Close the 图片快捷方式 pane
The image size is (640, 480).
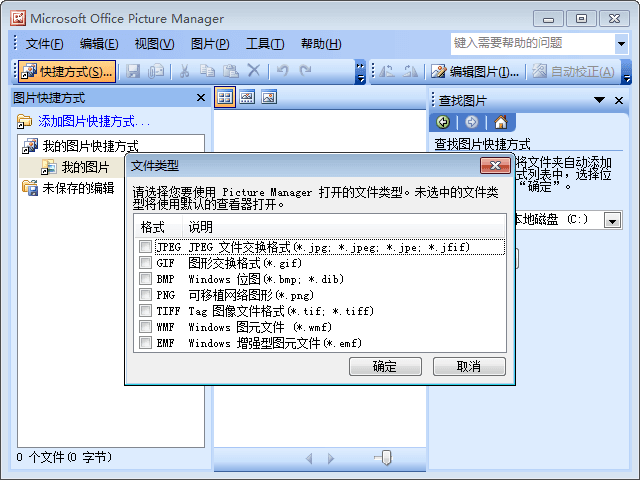[200, 98]
